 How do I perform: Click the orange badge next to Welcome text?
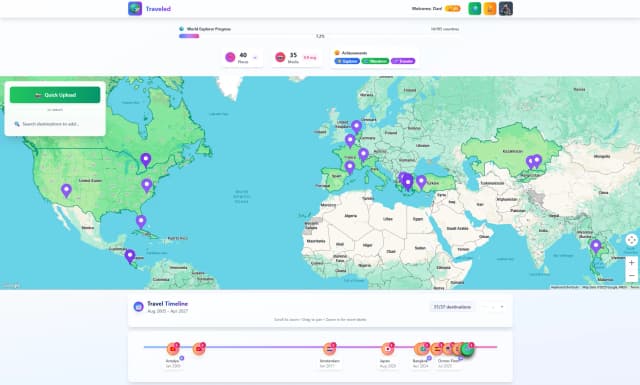pyautogui.click(x=453, y=9)
